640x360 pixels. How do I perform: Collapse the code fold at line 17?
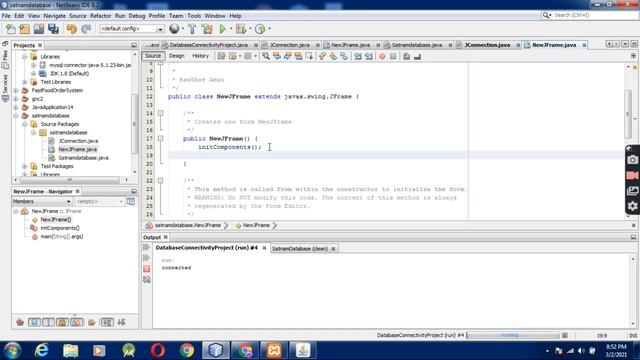coord(160,138)
